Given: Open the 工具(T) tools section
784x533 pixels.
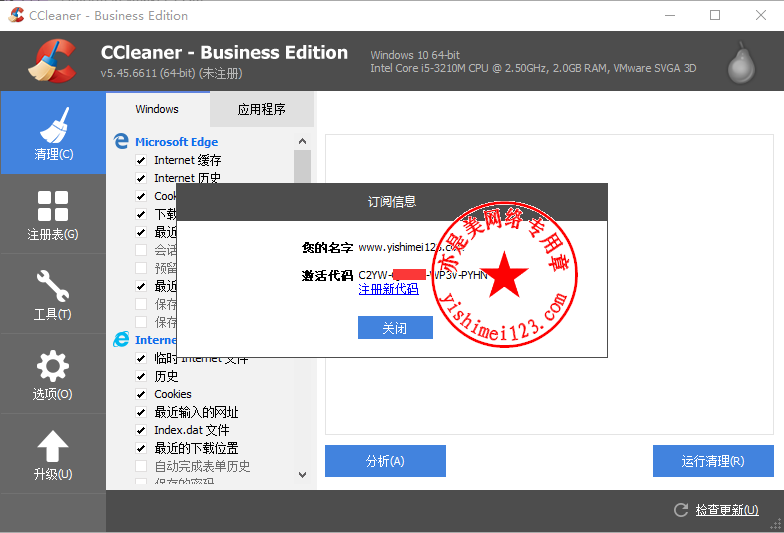Looking at the screenshot, I should pos(53,294).
